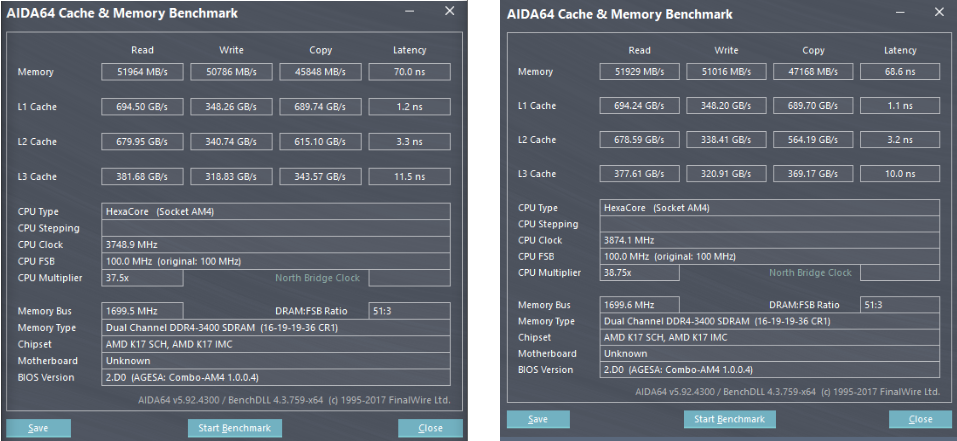Screen dimensions: 957x441
Task: Select Memory Write value 51016 MB/s
Action: (726, 71)
